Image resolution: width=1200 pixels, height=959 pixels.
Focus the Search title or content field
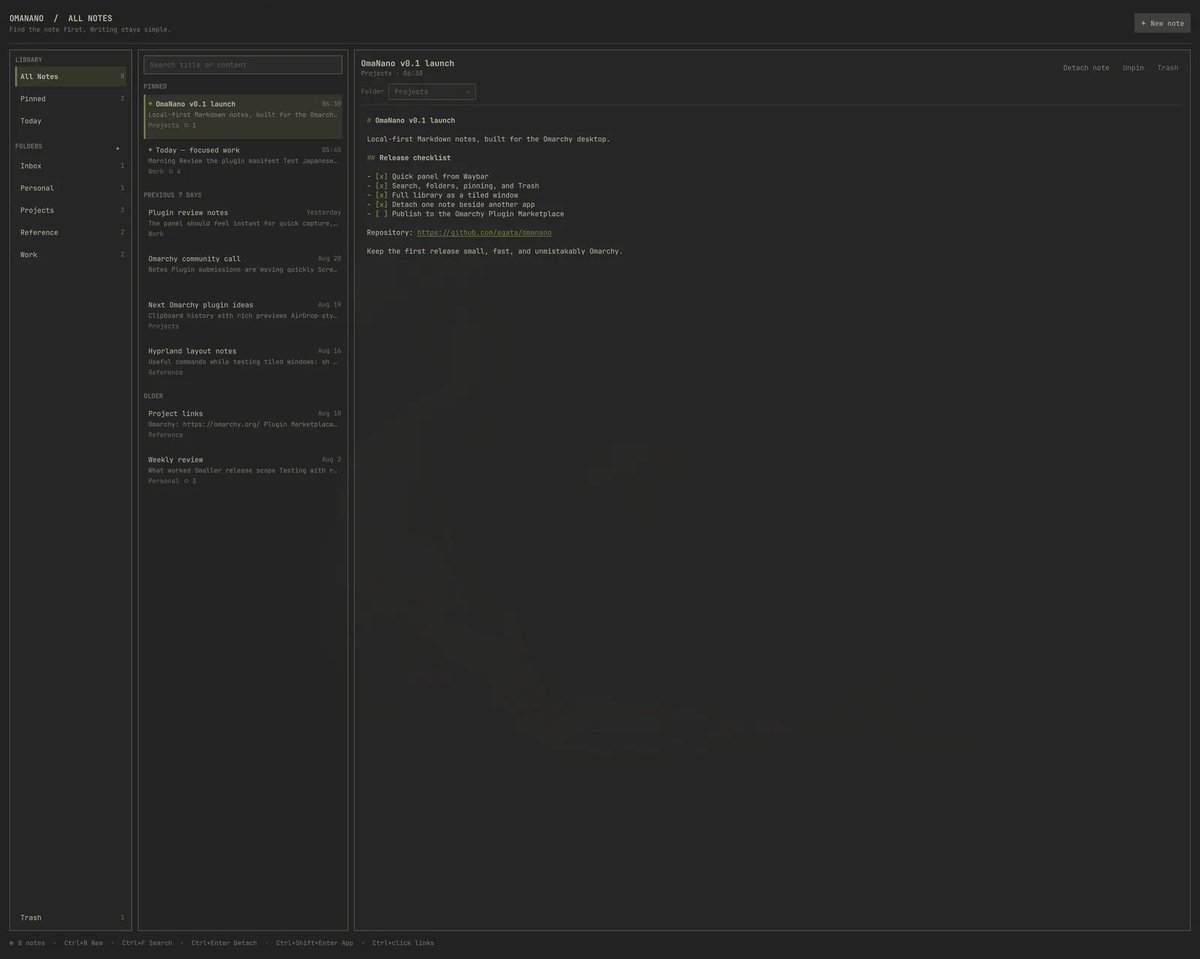(243, 65)
